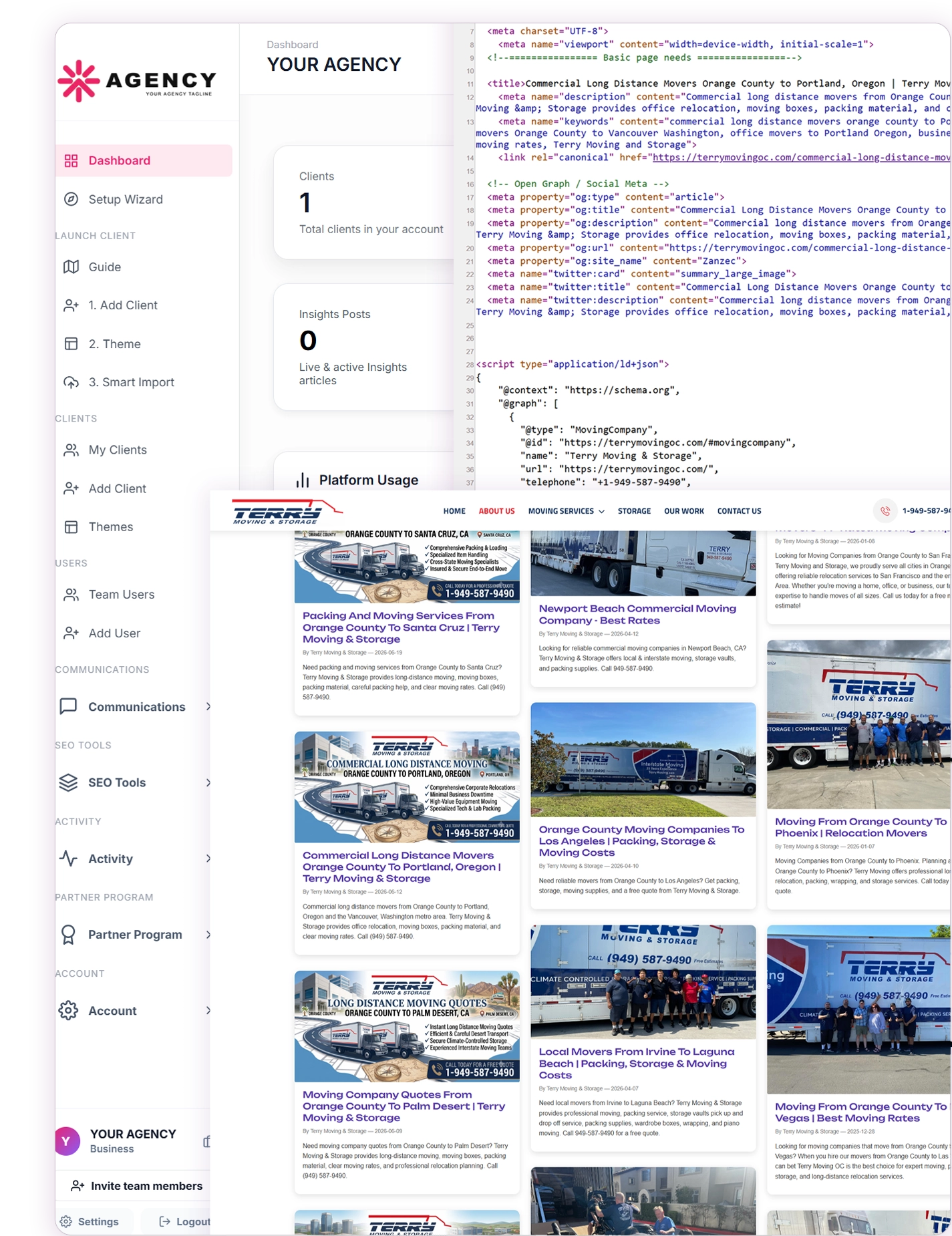The width and height of the screenshot is (952, 1236).
Task: Click the SEO Tools layers icon
Action: click(x=68, y=782)
